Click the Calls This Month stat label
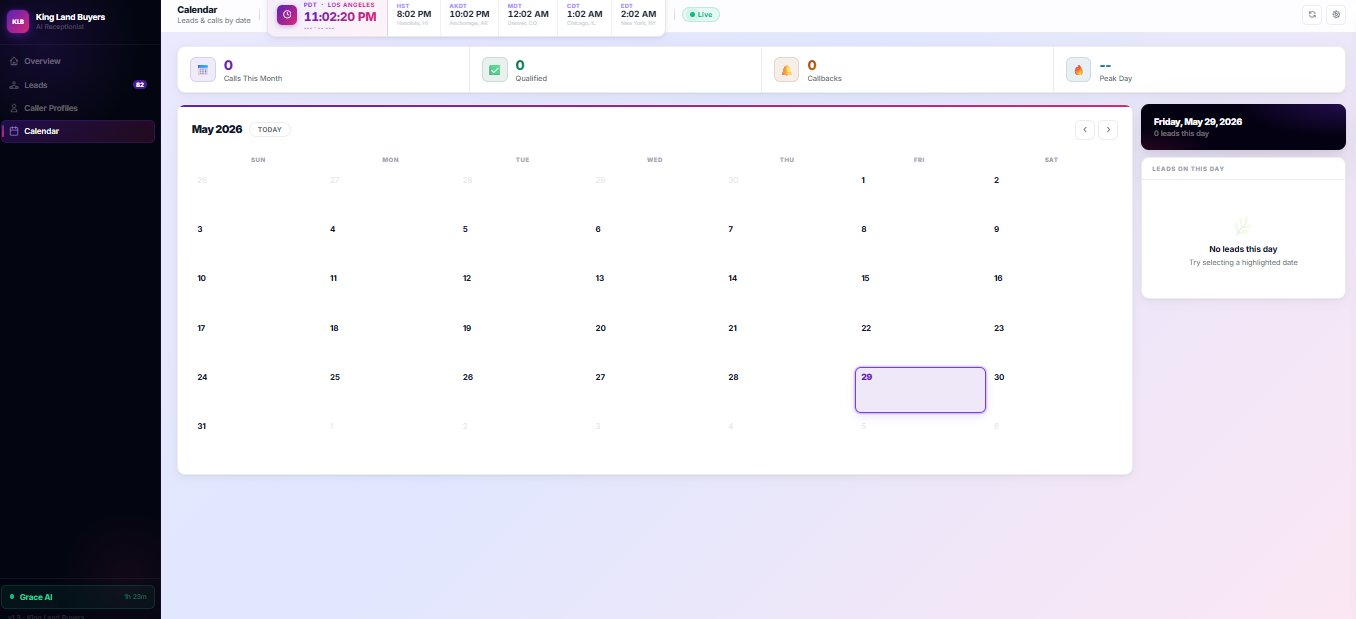 253,78
